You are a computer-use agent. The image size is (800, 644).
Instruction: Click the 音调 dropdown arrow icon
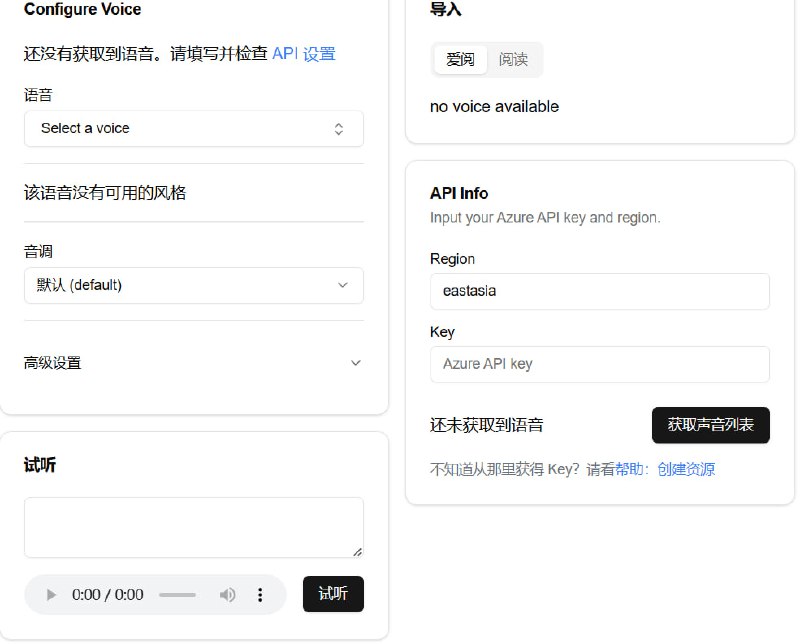343,285
